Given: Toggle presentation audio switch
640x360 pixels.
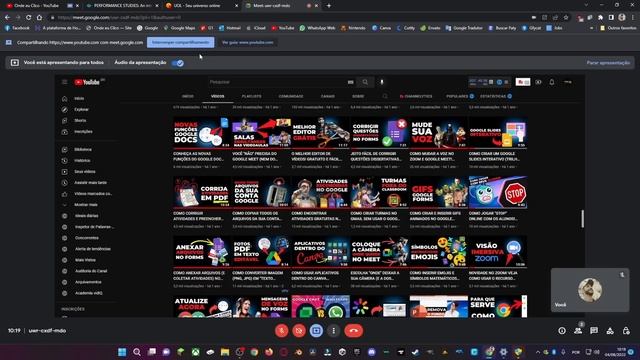Looking at the screenshot, I should (x=178, y=63).
